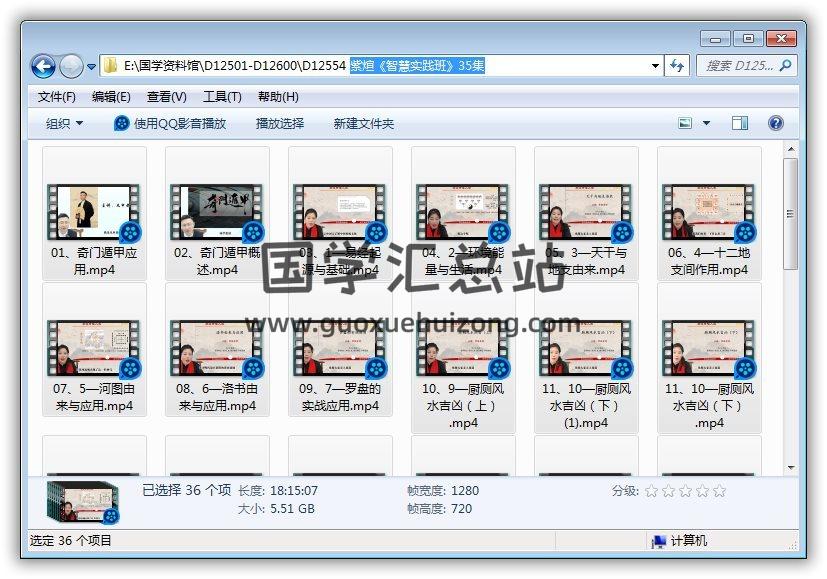The height and width of the screenshot is (579, 827).
Task: Open the view options dropdown arrow
Action: [706, 124]
